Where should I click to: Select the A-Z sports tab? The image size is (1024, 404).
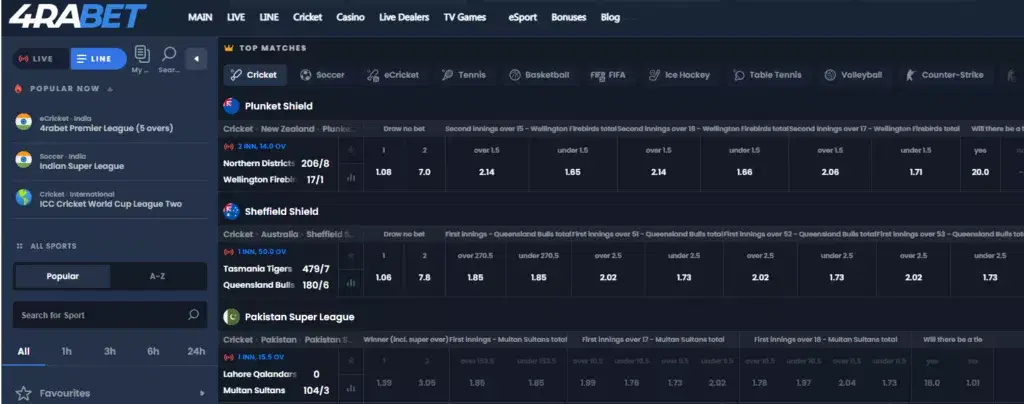click(x=157, y=276)
